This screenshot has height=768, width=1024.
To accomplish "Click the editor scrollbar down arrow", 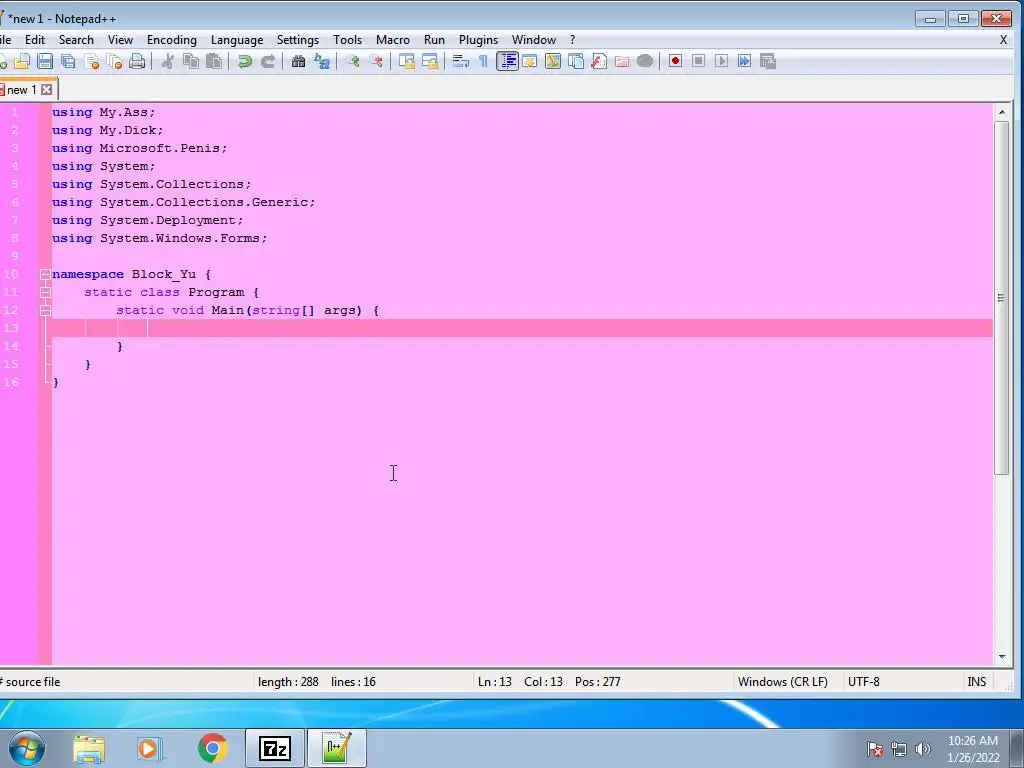I will 1002,657.
